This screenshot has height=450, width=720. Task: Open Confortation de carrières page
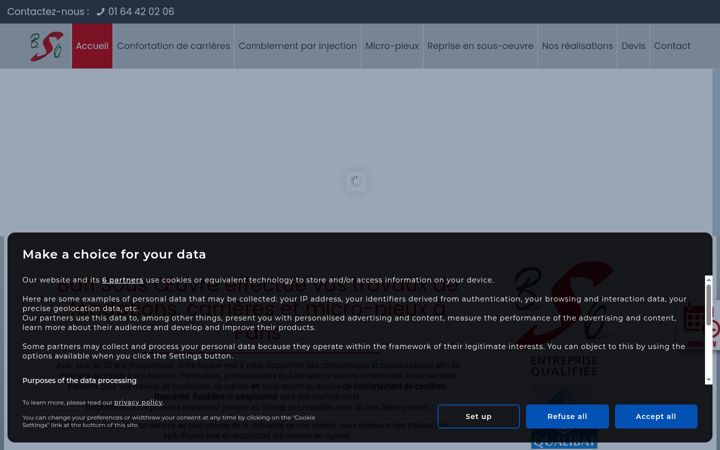173,46
